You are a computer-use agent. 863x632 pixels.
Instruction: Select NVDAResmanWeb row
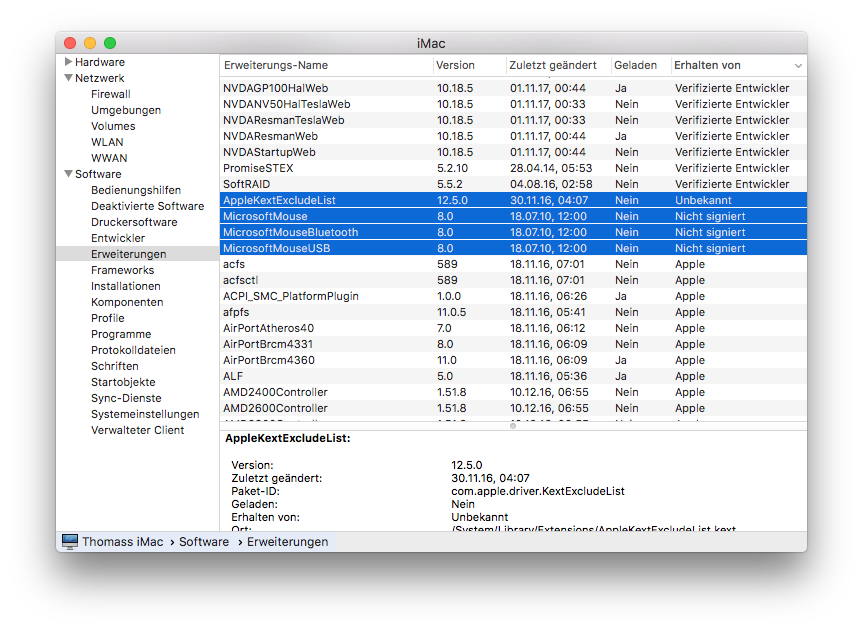coord(513,136)
